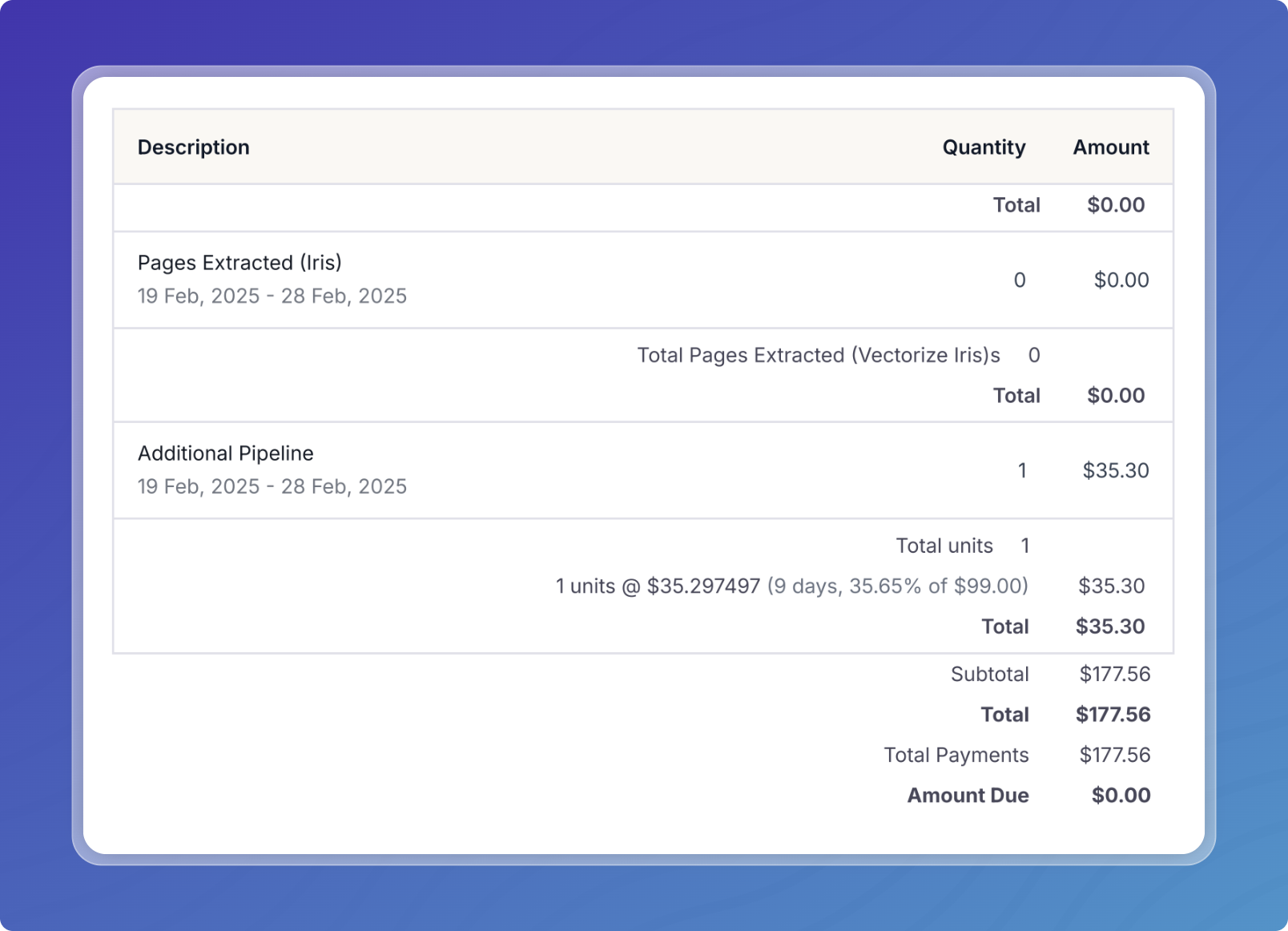This screenshot has width=1288, height=931.
Task: Click the Quantity column header
Action: (984, 147)
